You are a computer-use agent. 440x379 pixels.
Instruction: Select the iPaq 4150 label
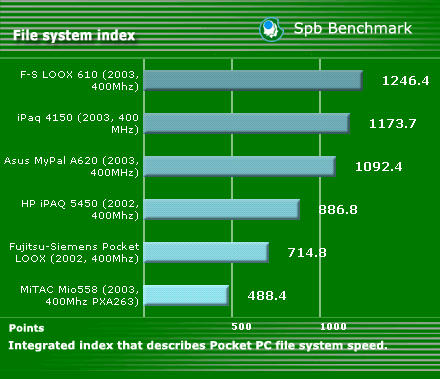click(x=78, y=123)
